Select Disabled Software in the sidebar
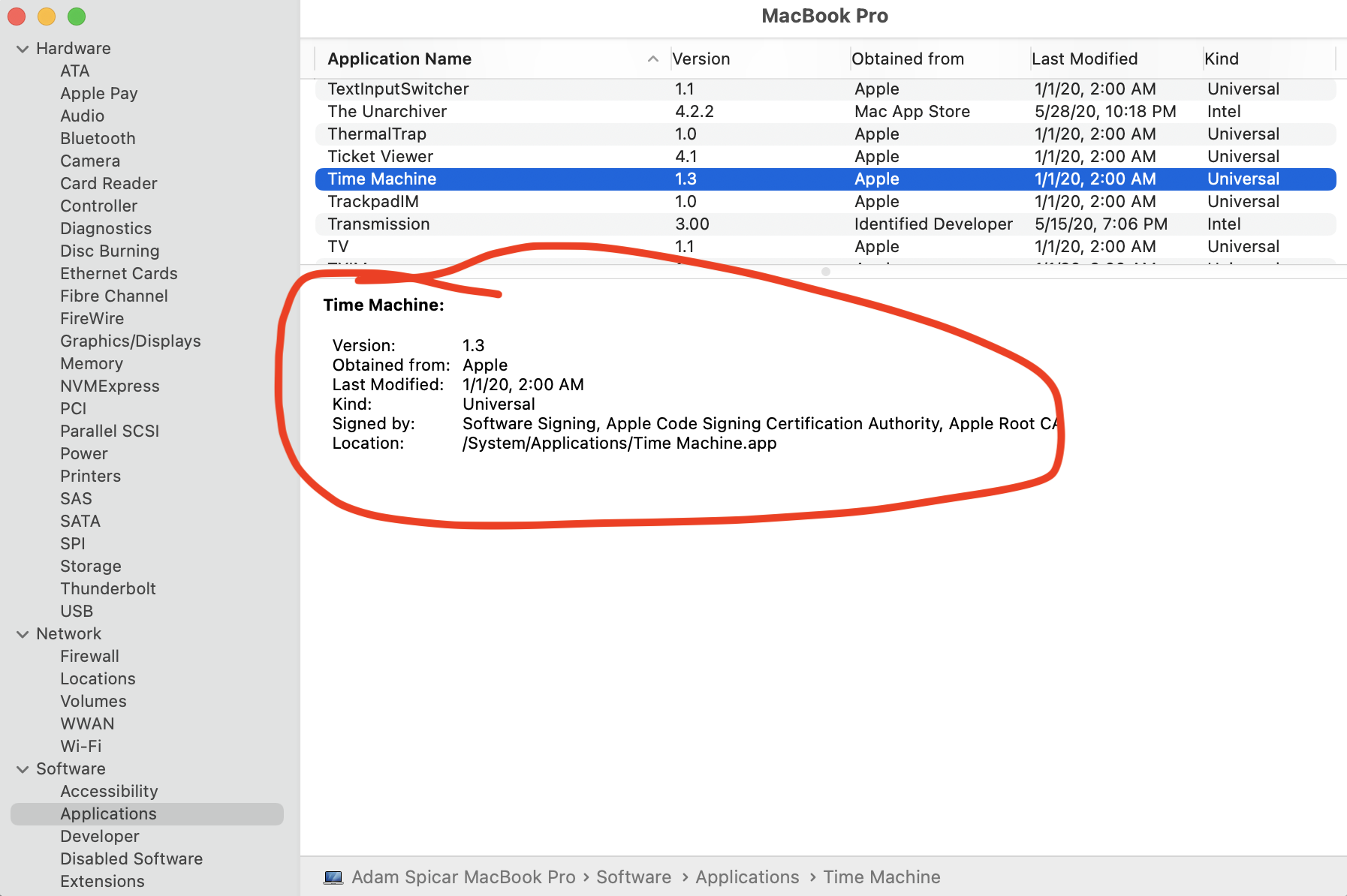 132,858
